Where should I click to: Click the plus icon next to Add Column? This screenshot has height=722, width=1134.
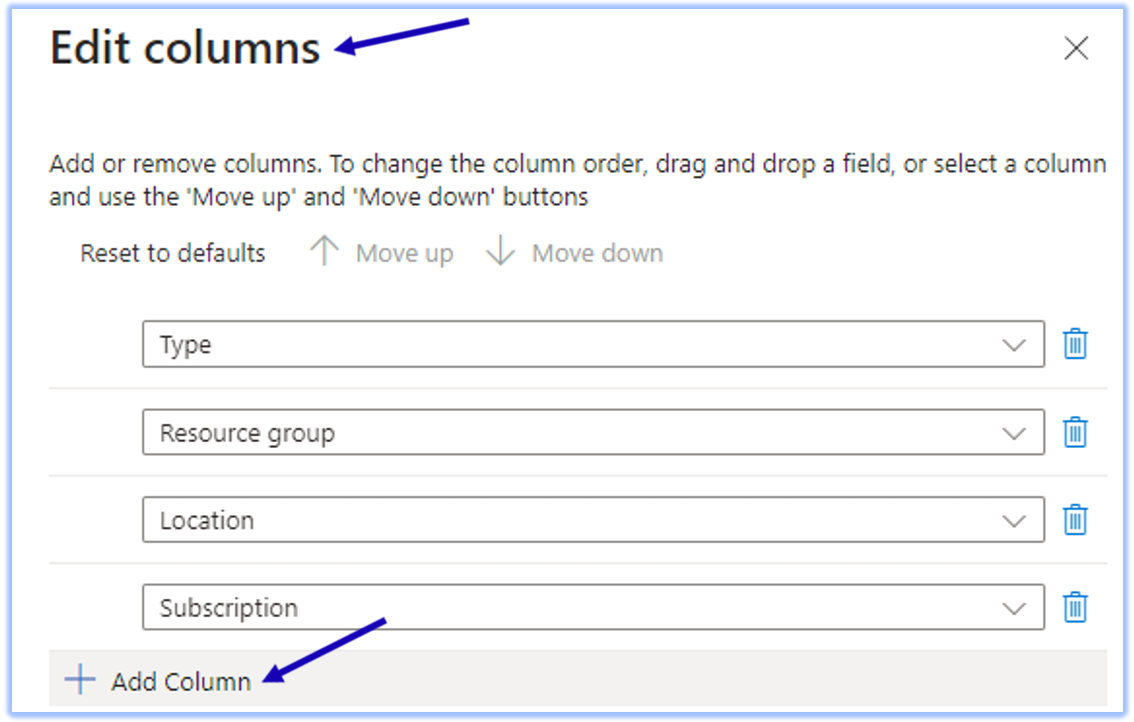(x=80, y=681)
